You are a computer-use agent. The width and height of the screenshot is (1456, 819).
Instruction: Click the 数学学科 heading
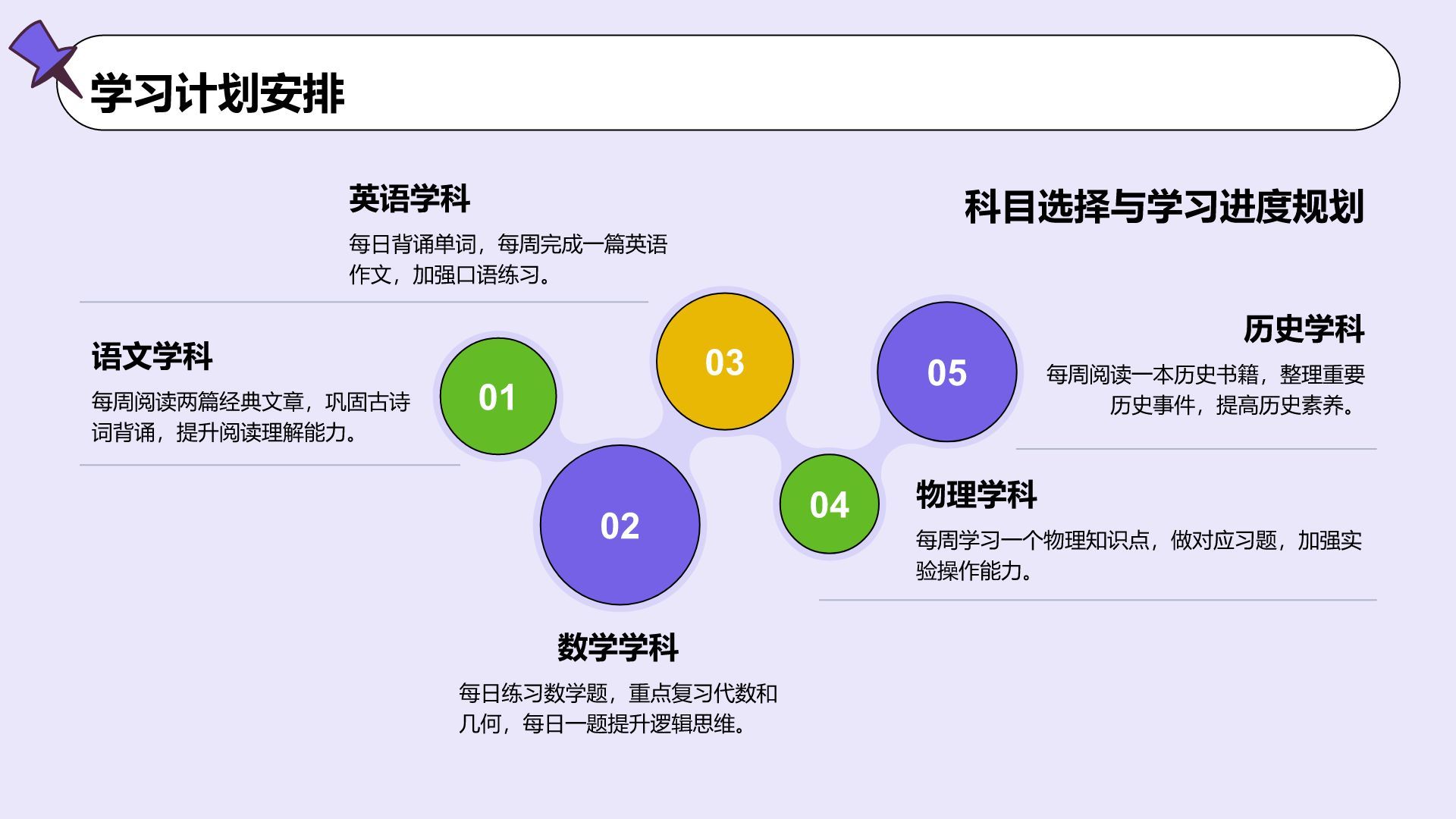click(x=617, y=648)
